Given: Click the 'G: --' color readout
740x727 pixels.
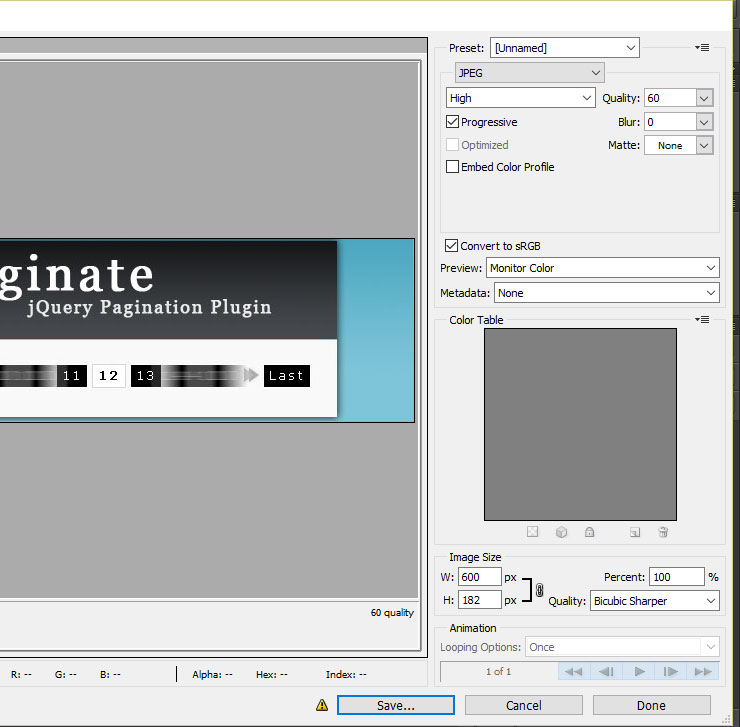Looking at the screenshot, I should pyautogui.click(x=66, y=675).
